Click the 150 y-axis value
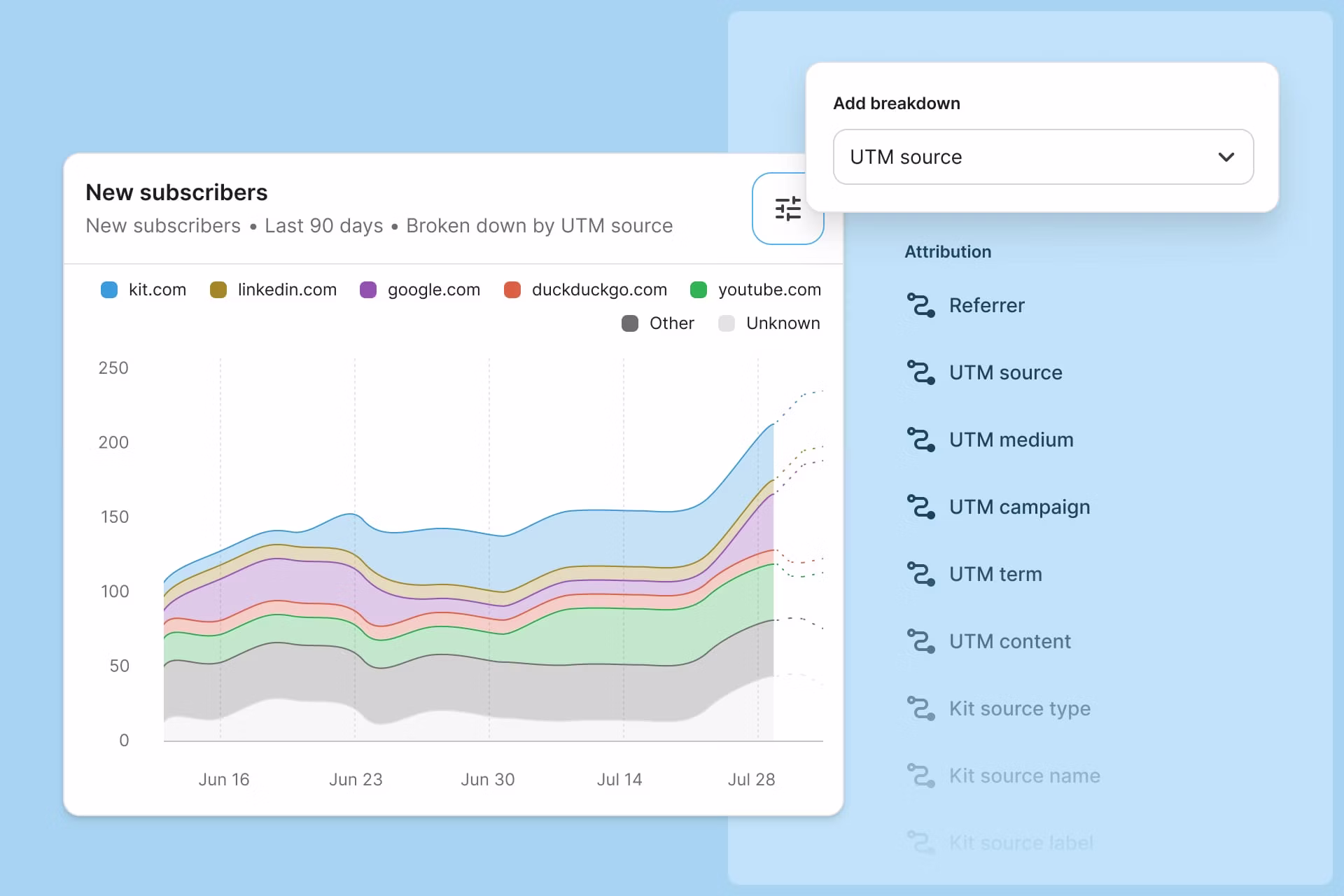This screenshot has width=1344, height=896. click(x=115, y=517)
